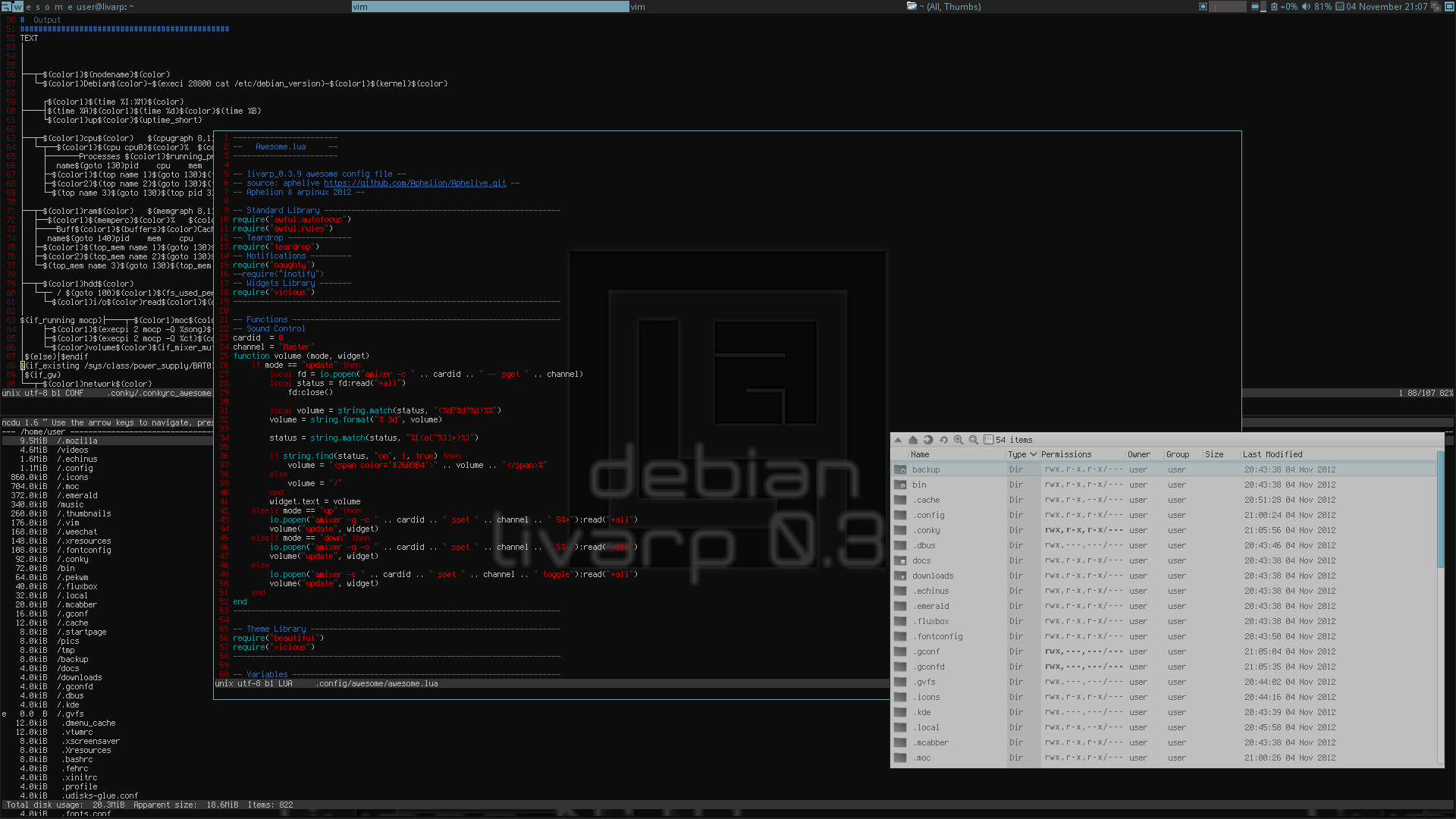Sort by the Size column header
Viewport: 1456px width, 819px height.
[1220, 454]
